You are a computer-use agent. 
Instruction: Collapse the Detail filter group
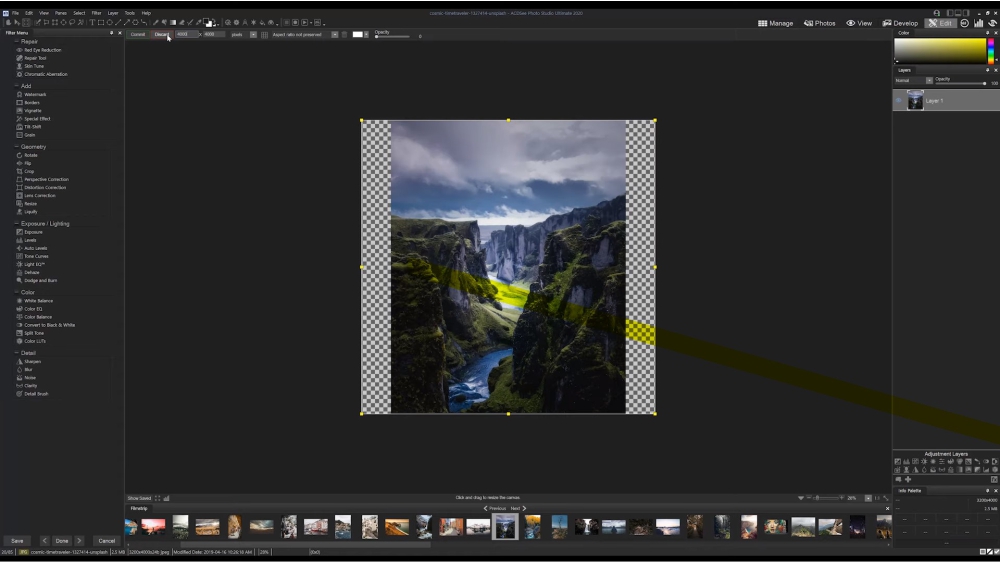point(17,353)
